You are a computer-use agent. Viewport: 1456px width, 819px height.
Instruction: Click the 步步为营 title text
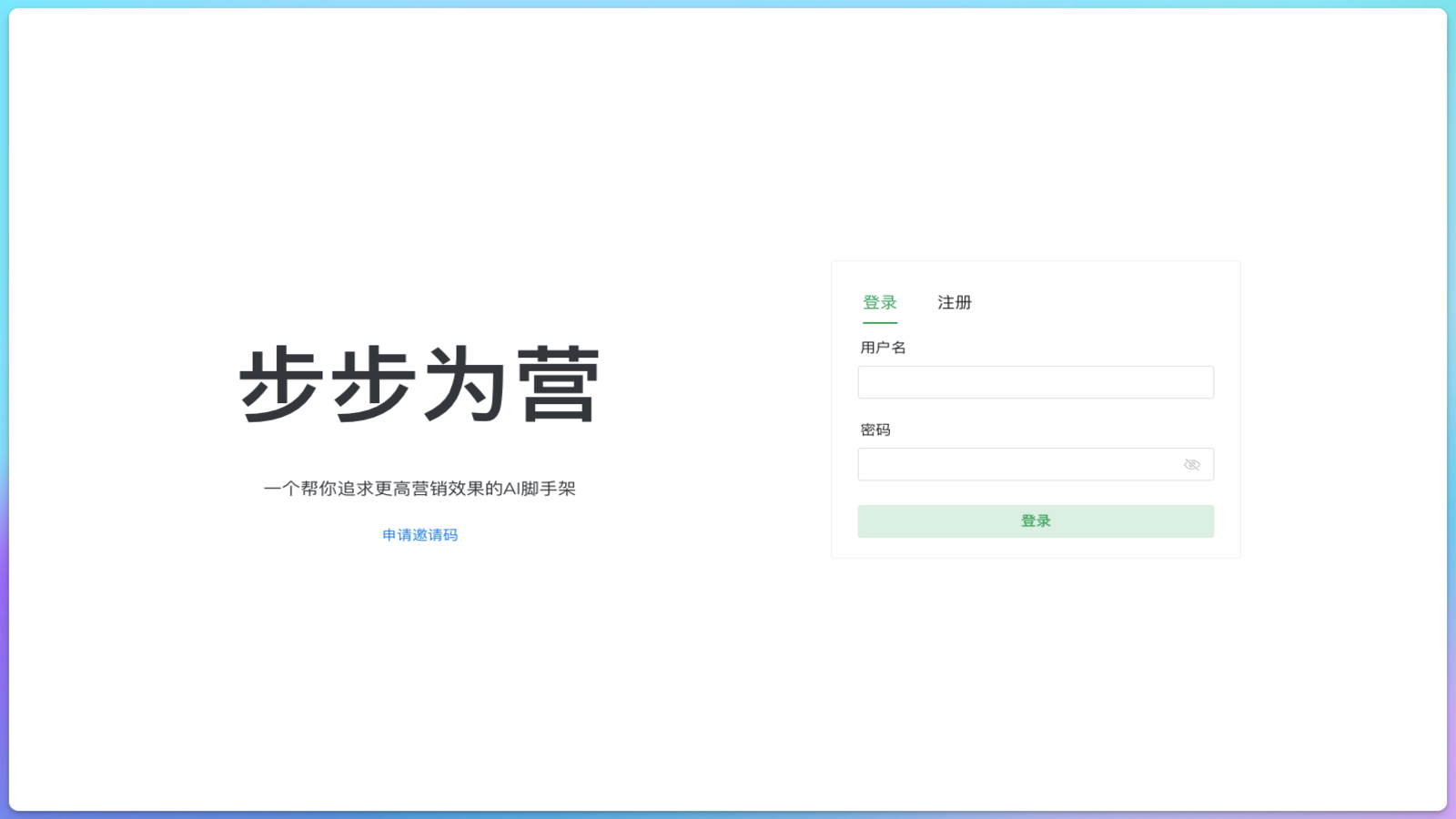(x=419, y=383)
